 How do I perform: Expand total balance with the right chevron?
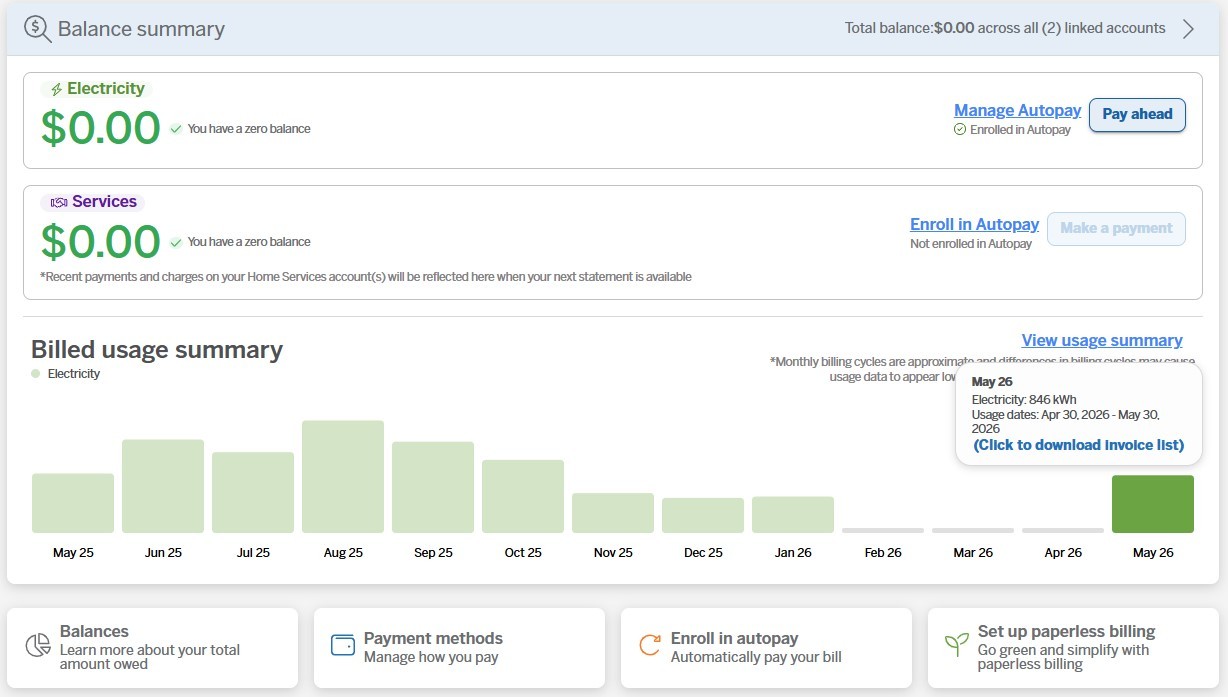click(x=1188, y=29)
